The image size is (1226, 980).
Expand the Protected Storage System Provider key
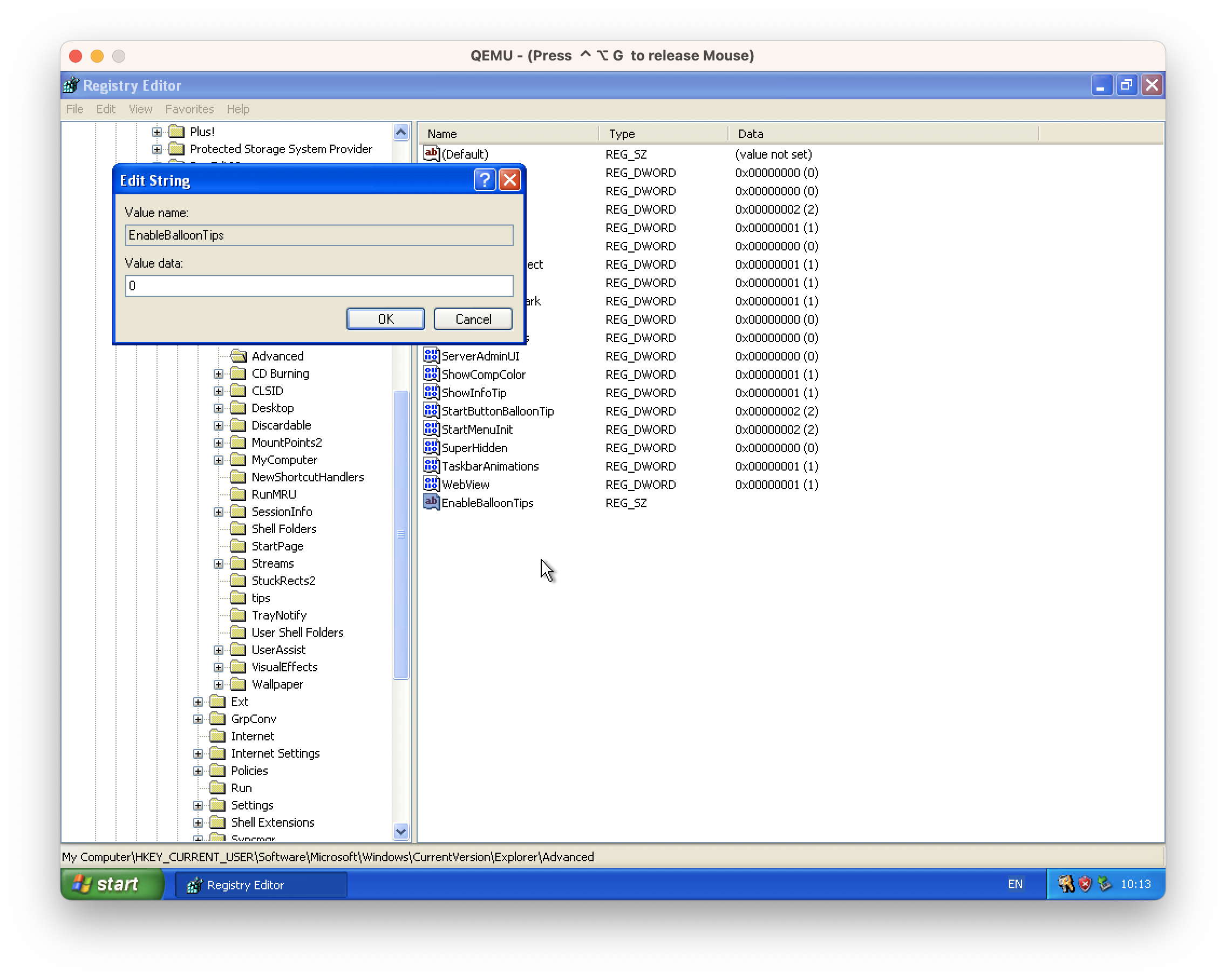tap(156, 149)
